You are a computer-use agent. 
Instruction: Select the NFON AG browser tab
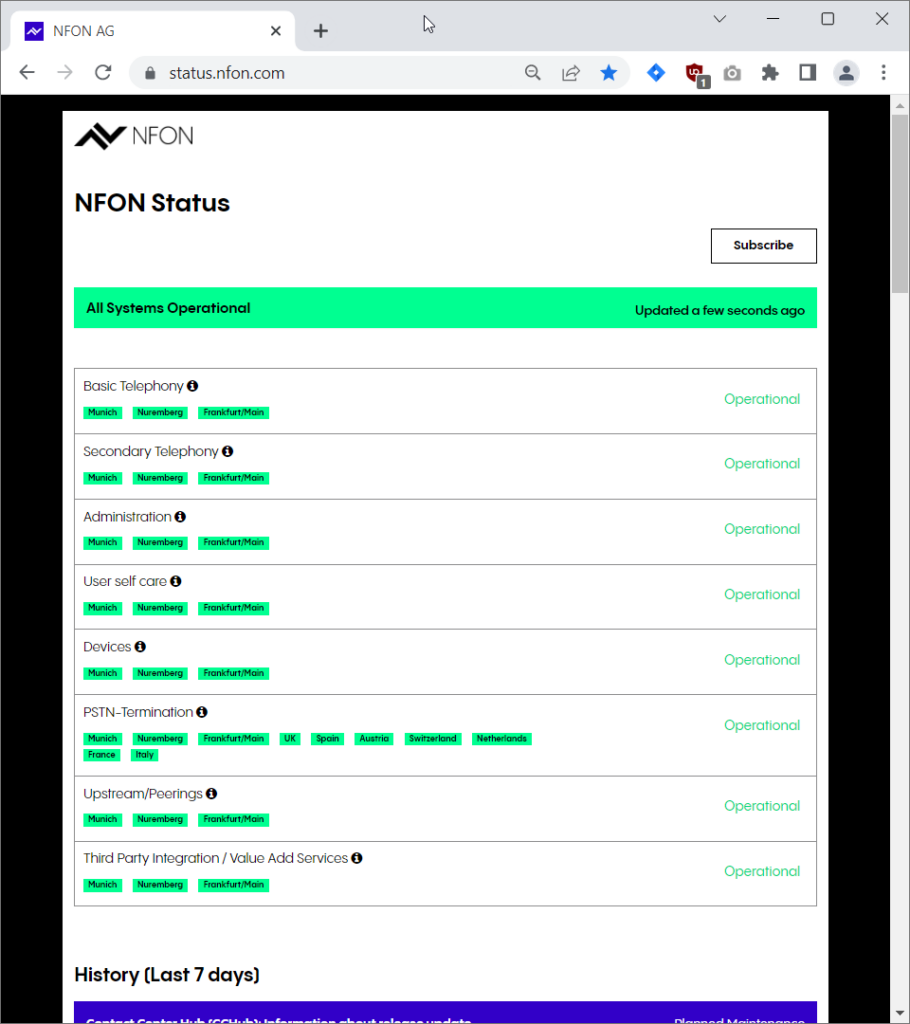pyautogui.click(x=150, y=31)
